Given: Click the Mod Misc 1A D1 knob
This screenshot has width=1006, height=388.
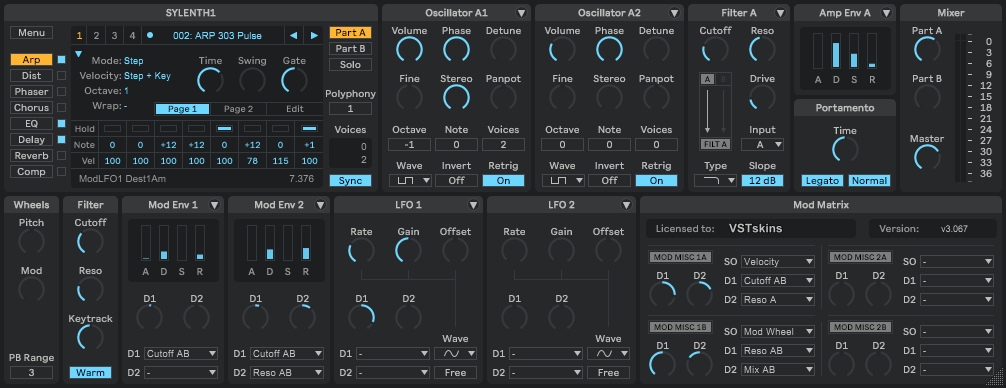Looking at the screenshot, I should pyautogui.click(x=663, y=294).
